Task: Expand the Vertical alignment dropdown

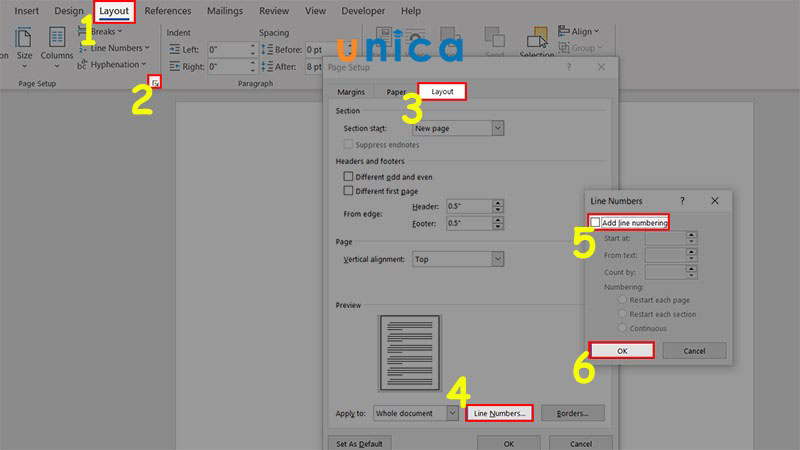Action: pyautogui.click(x=497, y=259)
